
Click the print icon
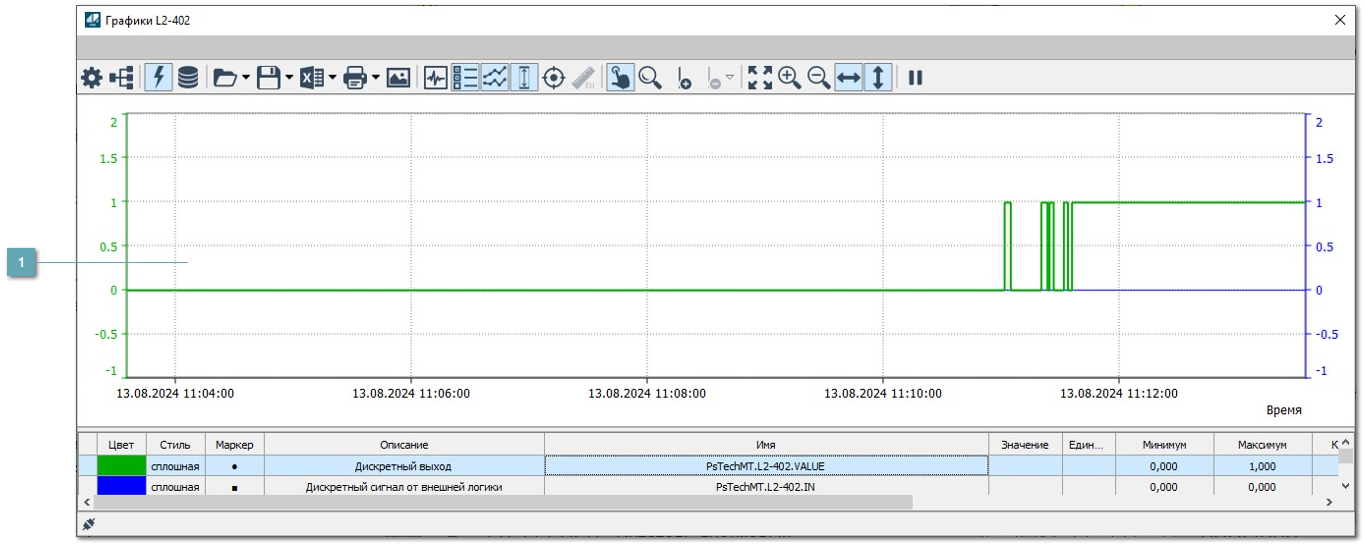pyautogui.click(x=355, y=78)
